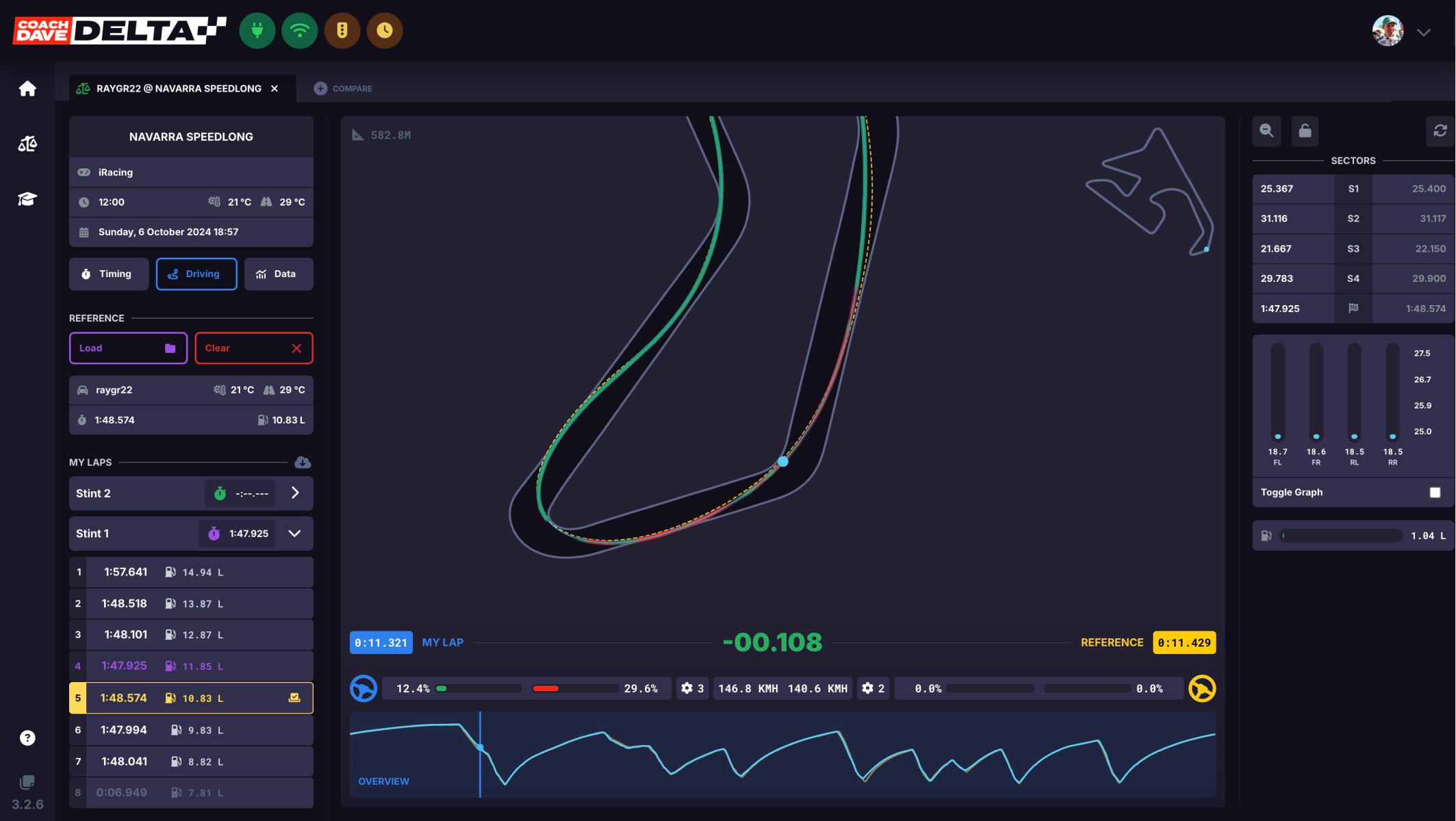Open the graduation cap coaching icon
The width and height of the screenshot is (1456, 821).
click(x=27, y=199)
